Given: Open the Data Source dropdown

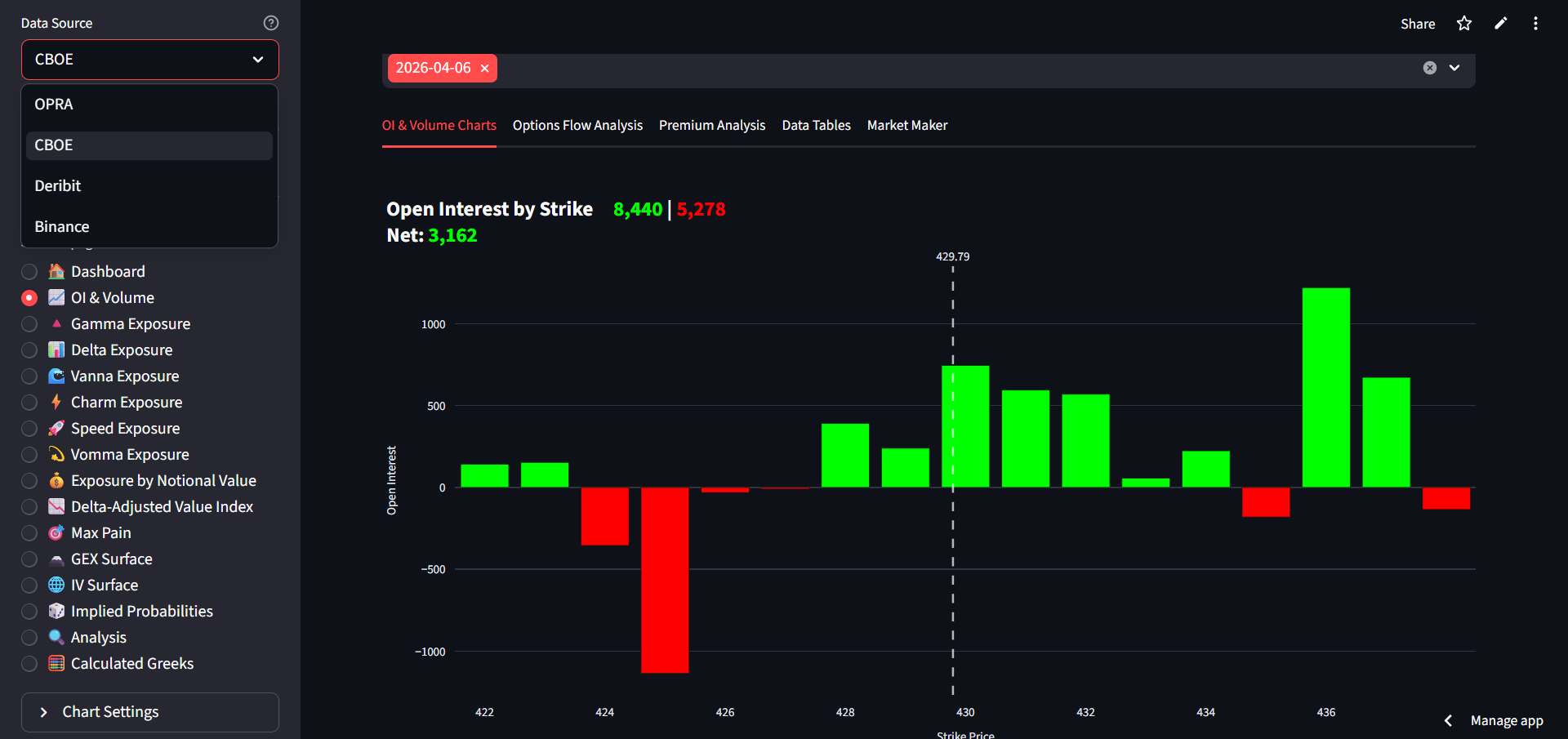Looking at the screenshot, I should (x=149, y=59).
